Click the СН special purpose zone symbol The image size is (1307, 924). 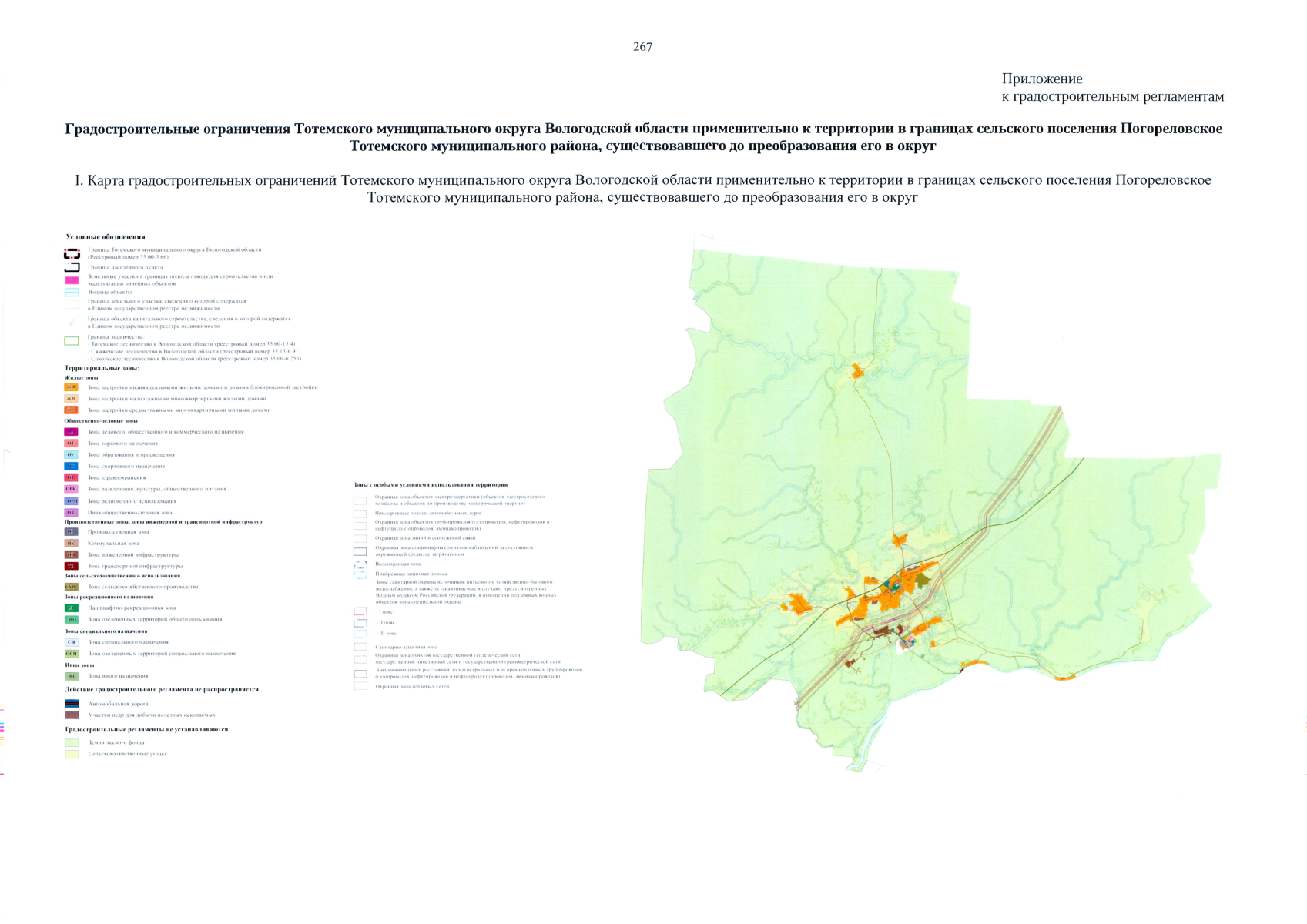point(72,642)
